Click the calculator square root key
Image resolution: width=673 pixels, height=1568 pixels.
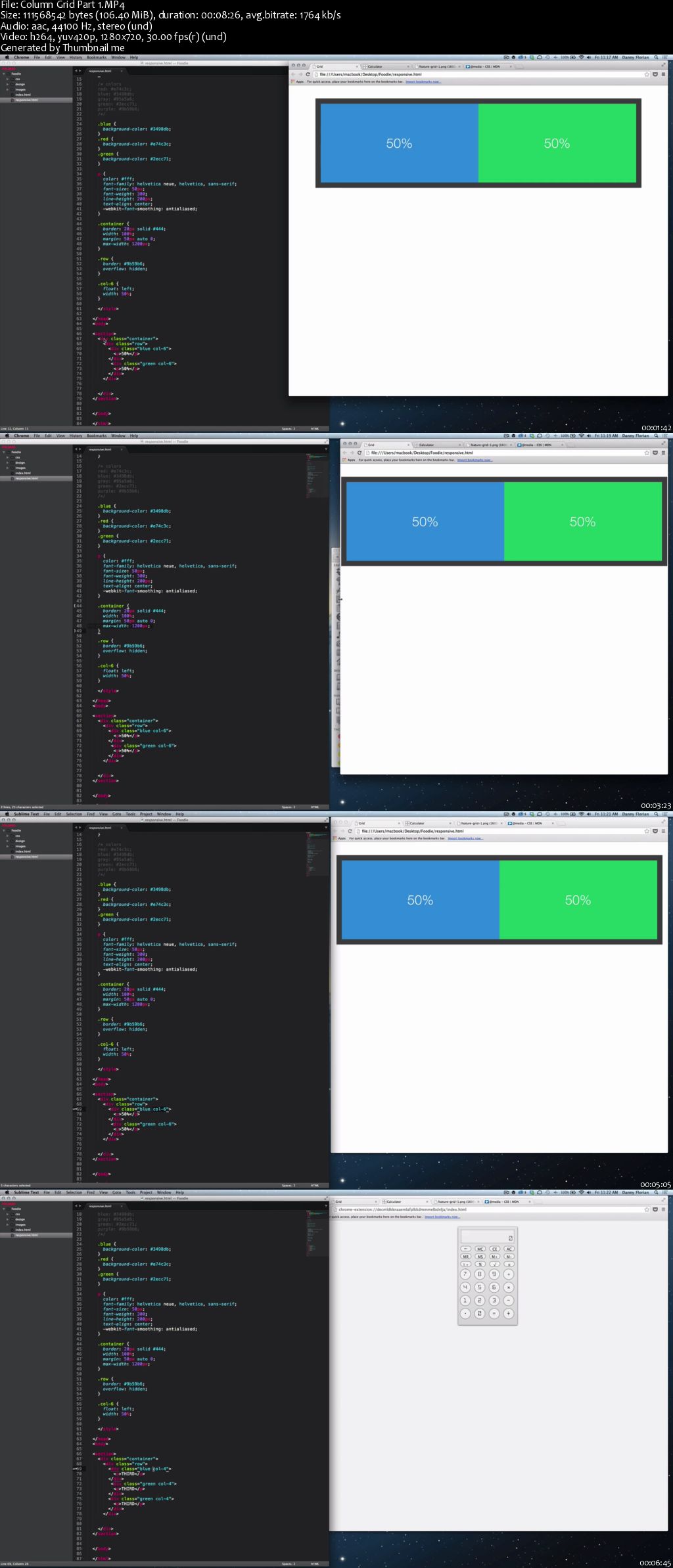tap(494, 1264)
